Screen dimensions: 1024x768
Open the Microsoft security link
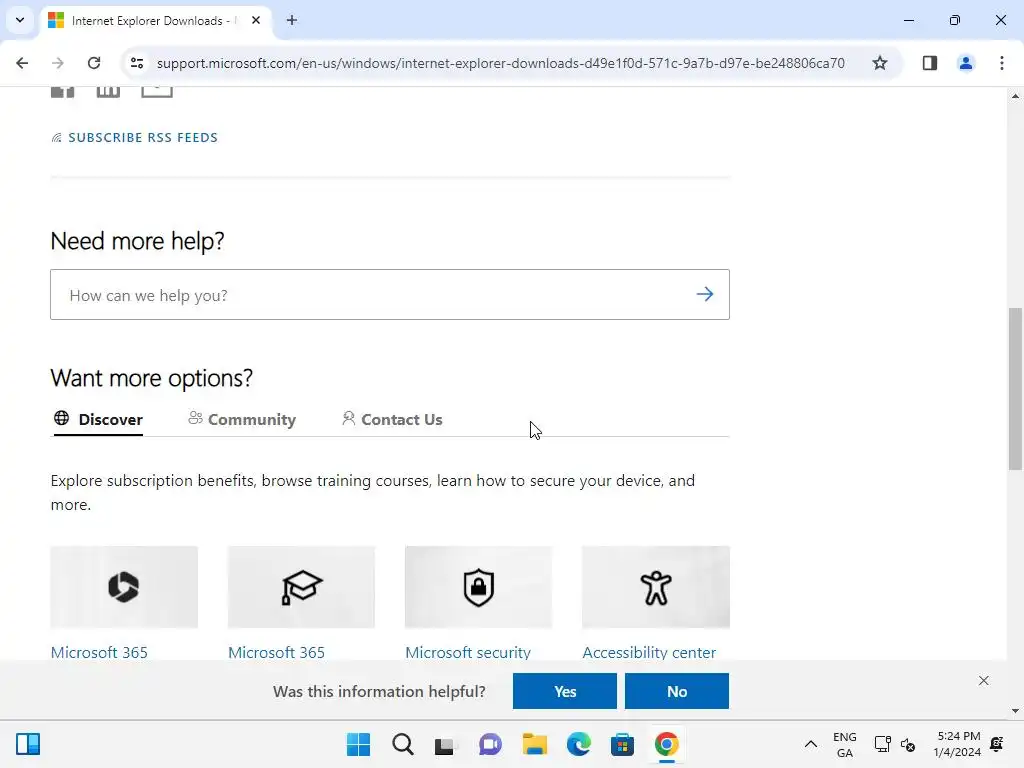(x=468, y=652)
